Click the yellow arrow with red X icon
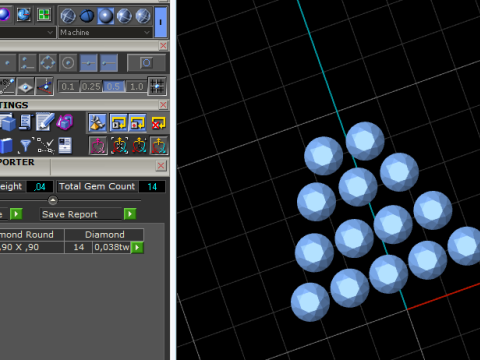The height and width of the screenshot is (360, 480). coord(158,123)
